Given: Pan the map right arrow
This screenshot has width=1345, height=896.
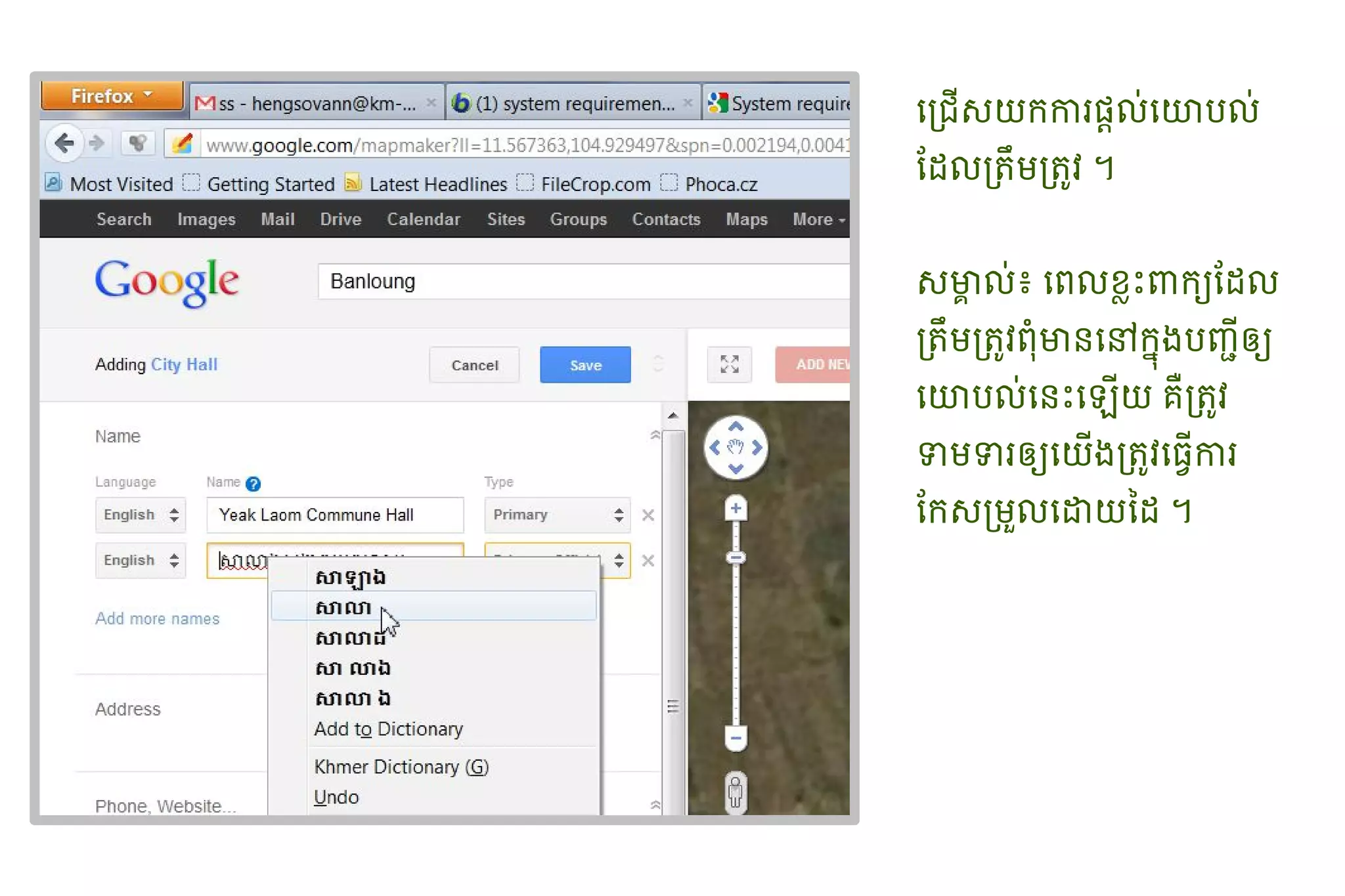Looking at the screenshot, I should 757,448.
